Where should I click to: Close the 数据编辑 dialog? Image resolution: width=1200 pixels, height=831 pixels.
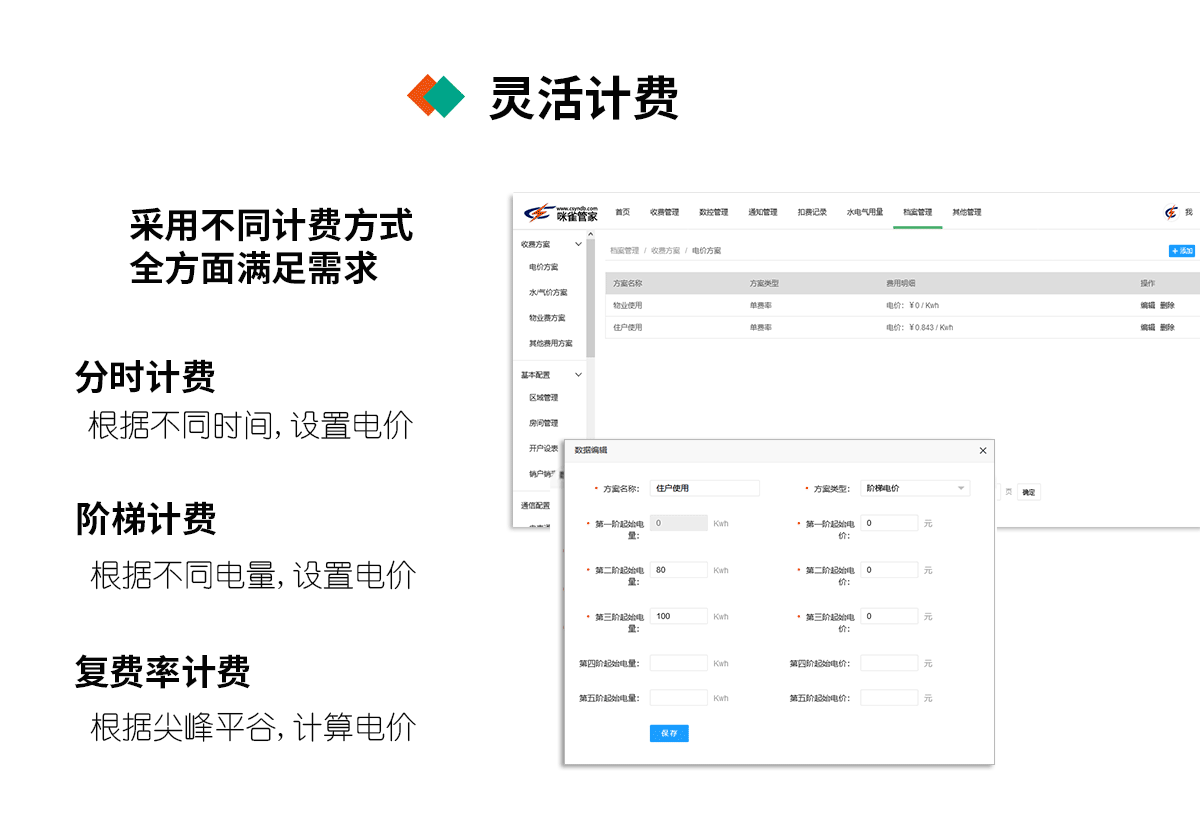click(x=983, y=450)
